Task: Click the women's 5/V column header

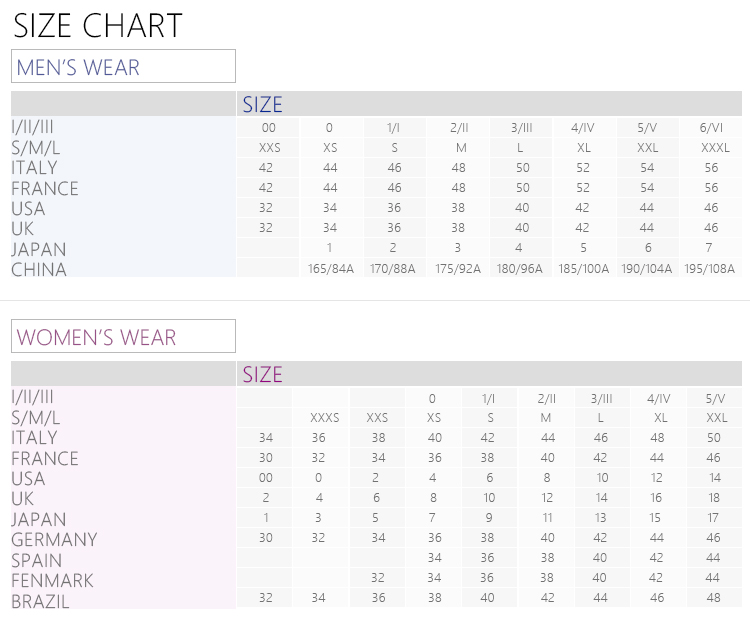Action: click(715, 398)
